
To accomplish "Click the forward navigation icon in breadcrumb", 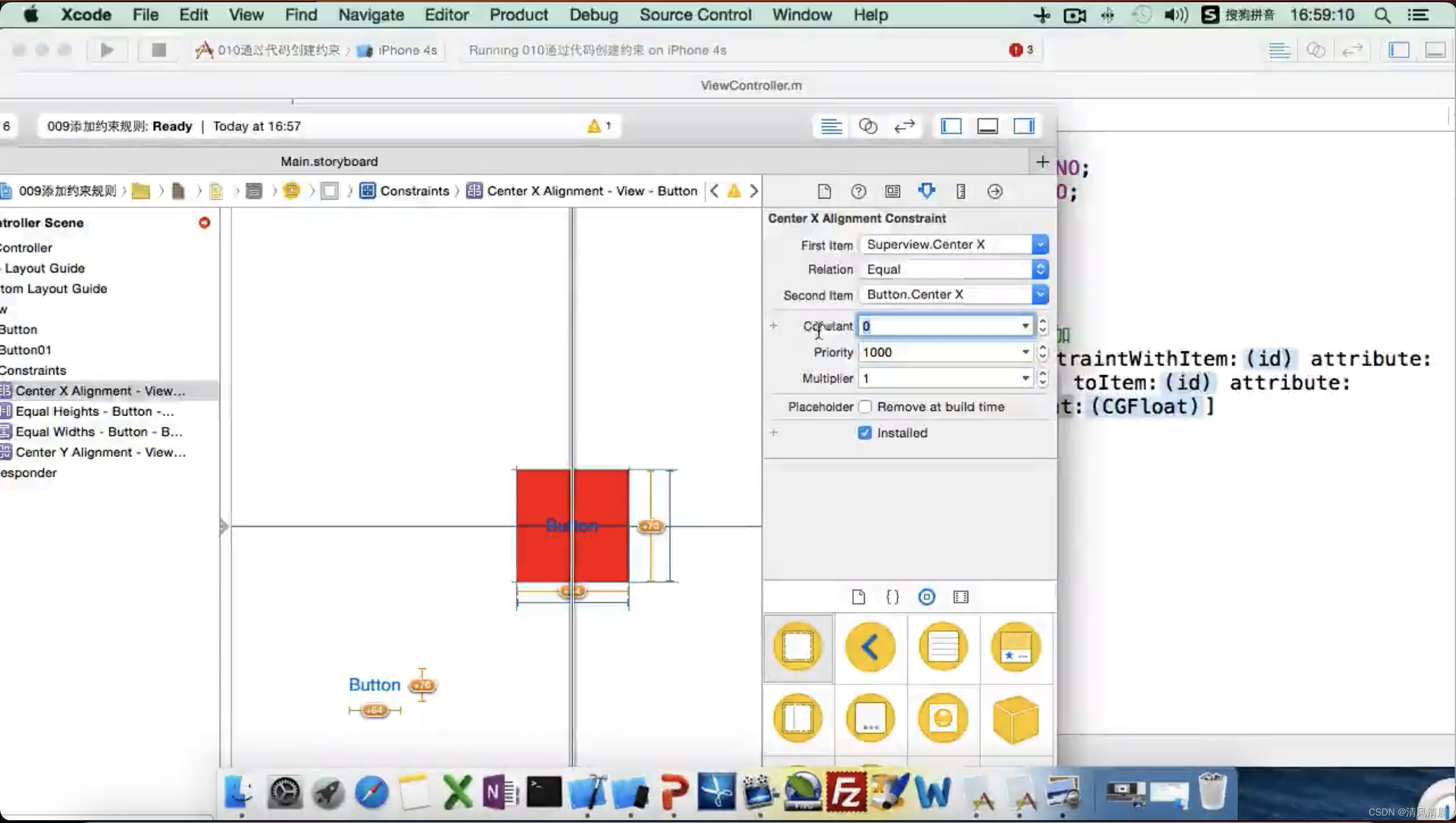I will (x=753, y=190).
